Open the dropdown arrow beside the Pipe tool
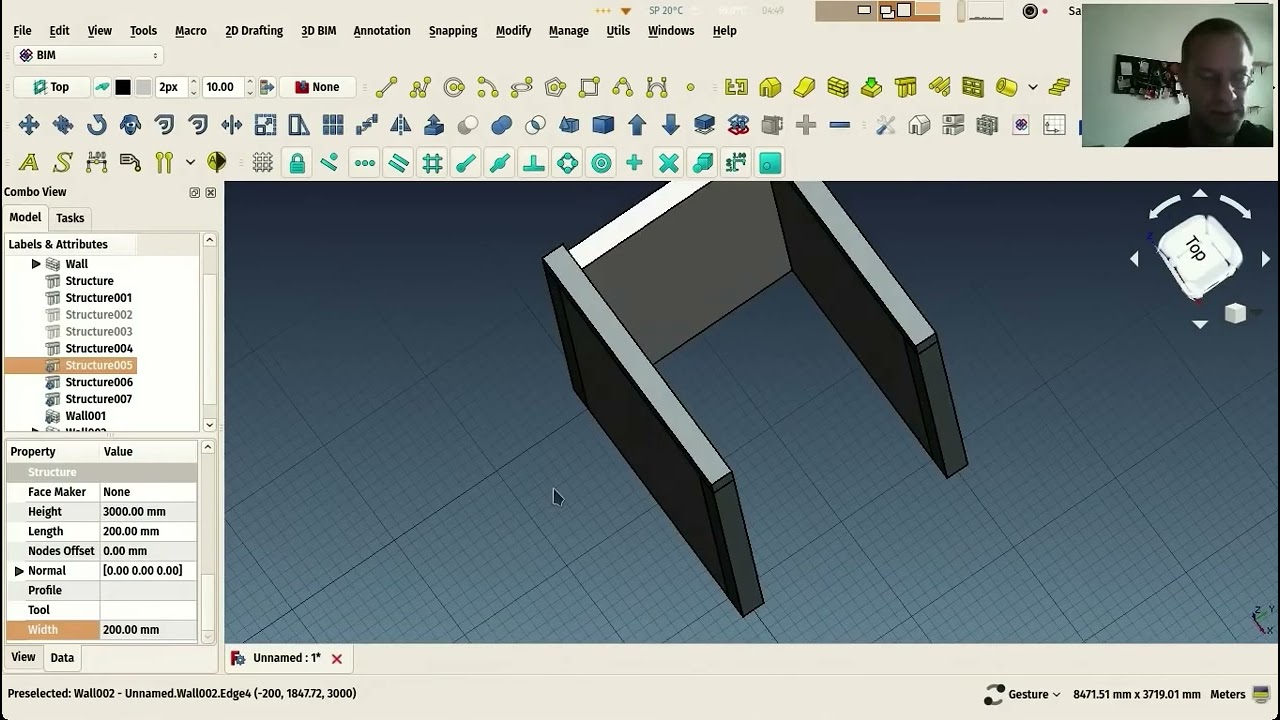The image size is (1280, 720). click(x=1033, y=87)
